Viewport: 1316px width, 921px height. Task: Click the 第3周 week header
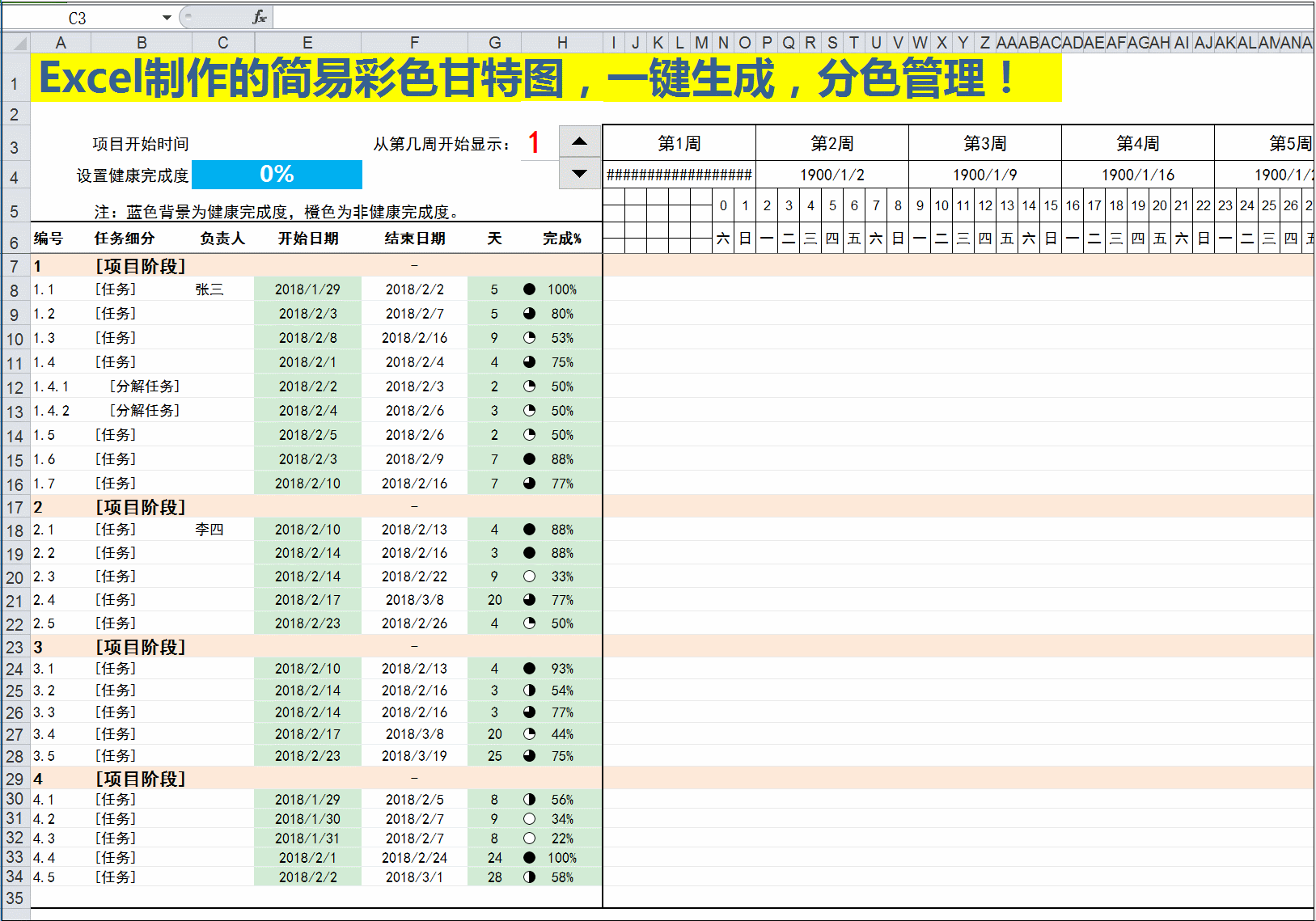[x=985, y=143]
